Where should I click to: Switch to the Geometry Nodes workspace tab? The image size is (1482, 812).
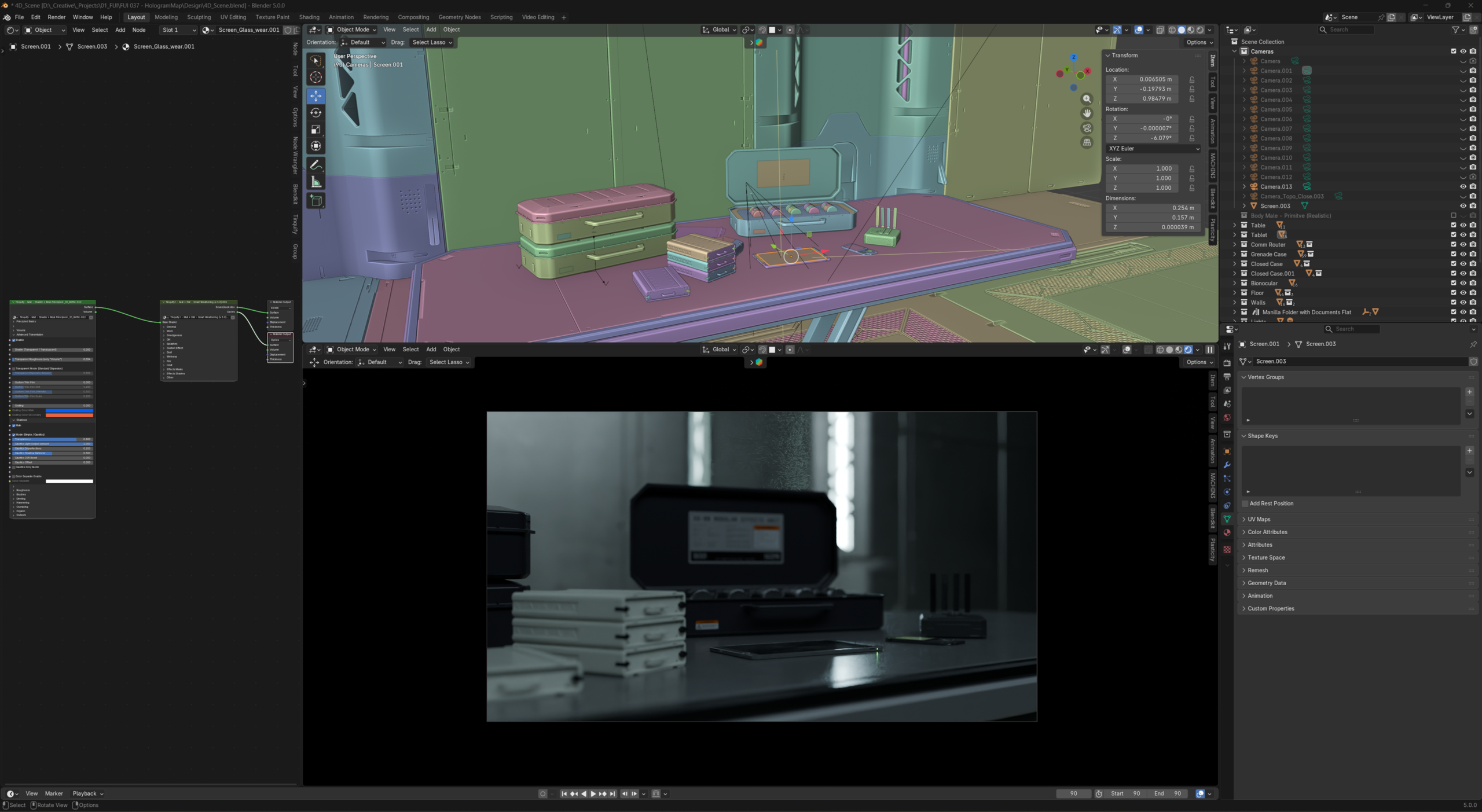(459, 17)
